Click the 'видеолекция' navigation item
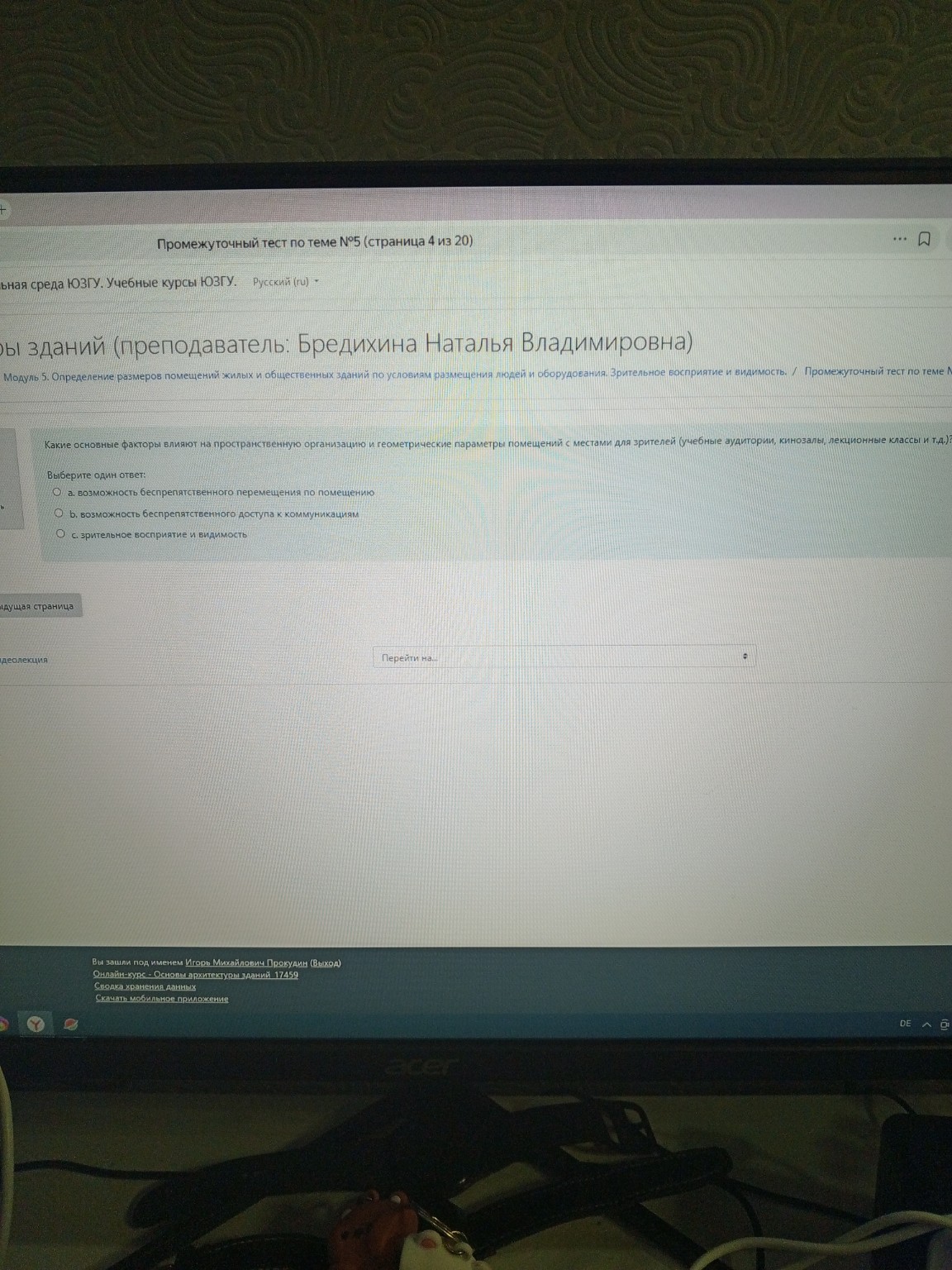The width and height of the screenshot is (952, 1270). click(24, 660)
